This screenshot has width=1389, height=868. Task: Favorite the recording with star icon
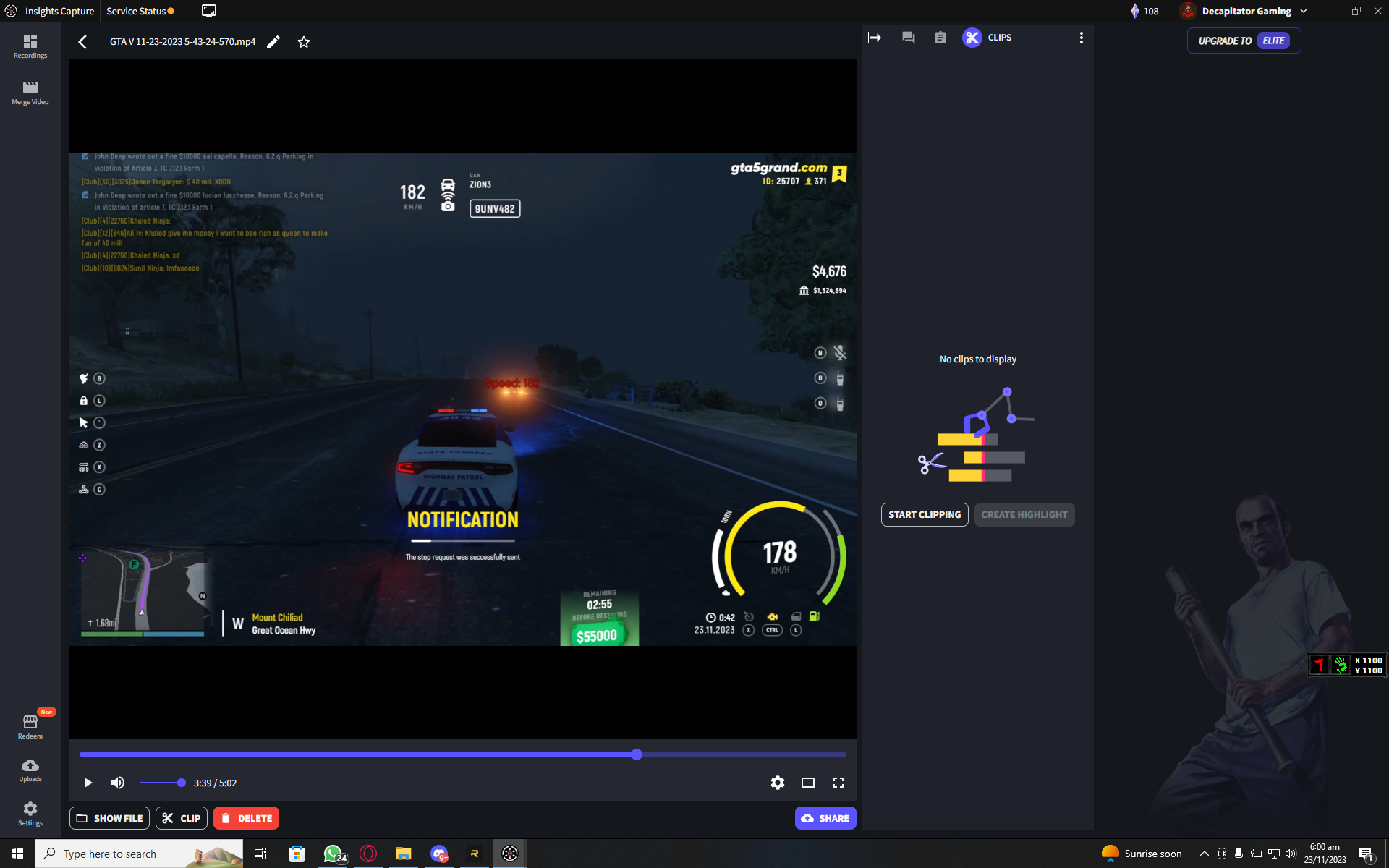pyautogui.click(x=304, y=42)
